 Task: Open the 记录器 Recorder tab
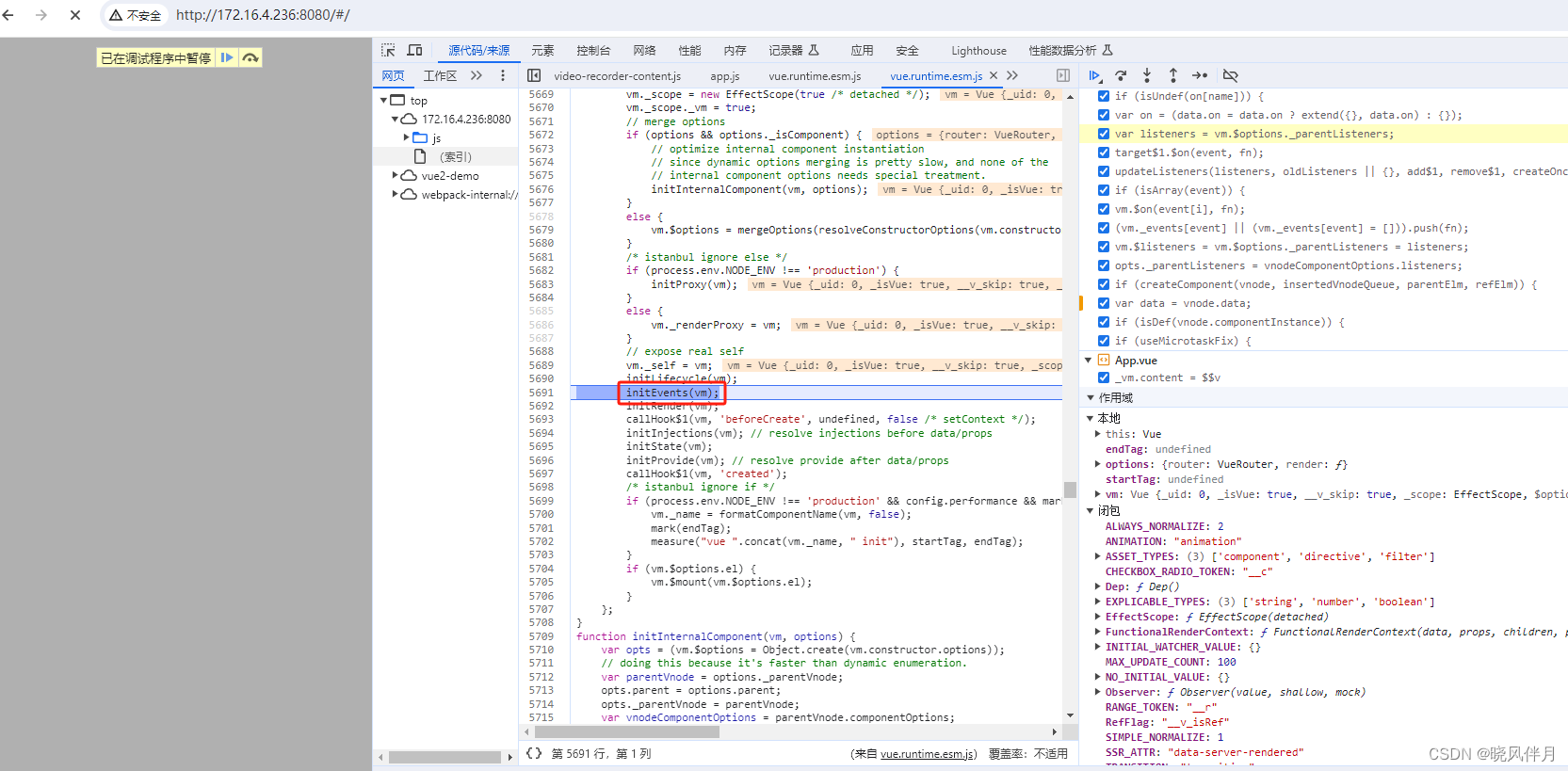click(x=794, y=51)
